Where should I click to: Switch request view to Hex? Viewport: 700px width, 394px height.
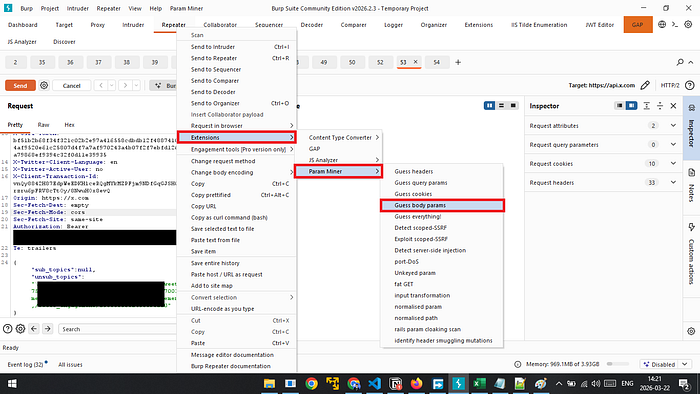(69, 125)
